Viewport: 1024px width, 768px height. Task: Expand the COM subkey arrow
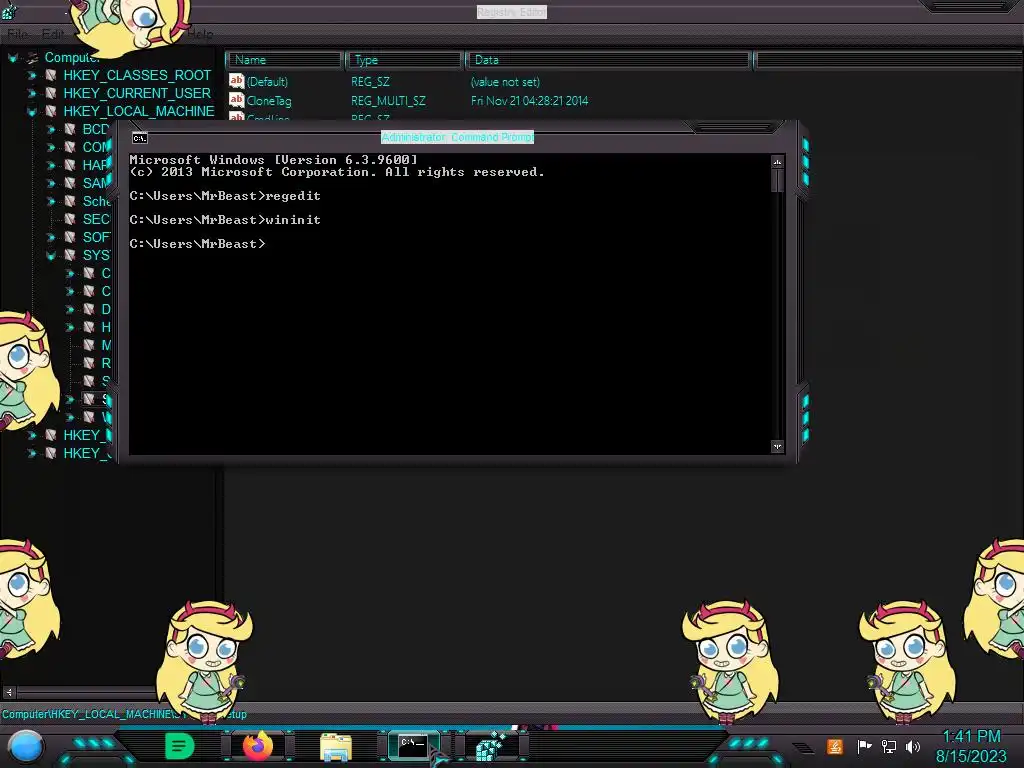point(50,148)
